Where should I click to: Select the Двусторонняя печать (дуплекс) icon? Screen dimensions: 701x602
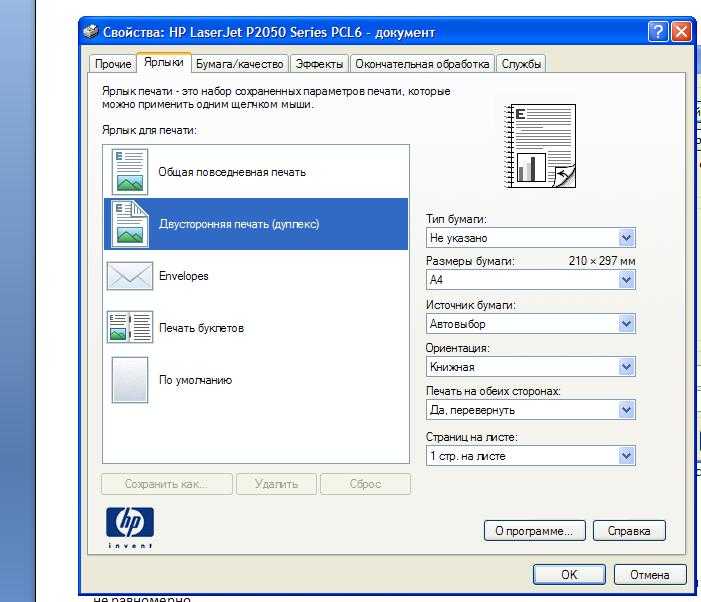(130, 224)
